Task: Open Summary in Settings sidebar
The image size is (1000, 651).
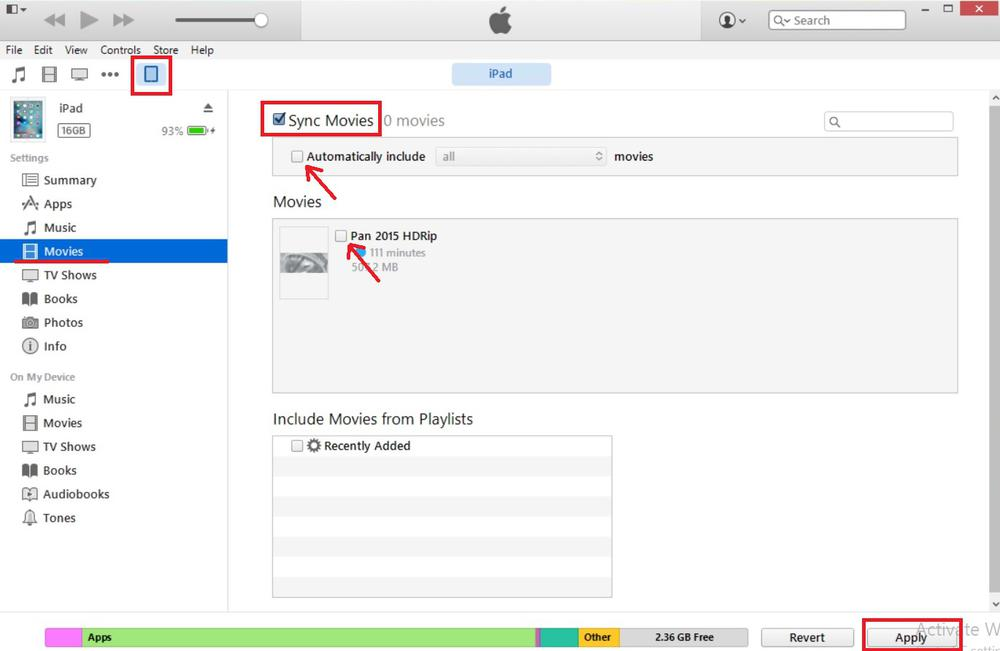Action: (x=70, y=180)
